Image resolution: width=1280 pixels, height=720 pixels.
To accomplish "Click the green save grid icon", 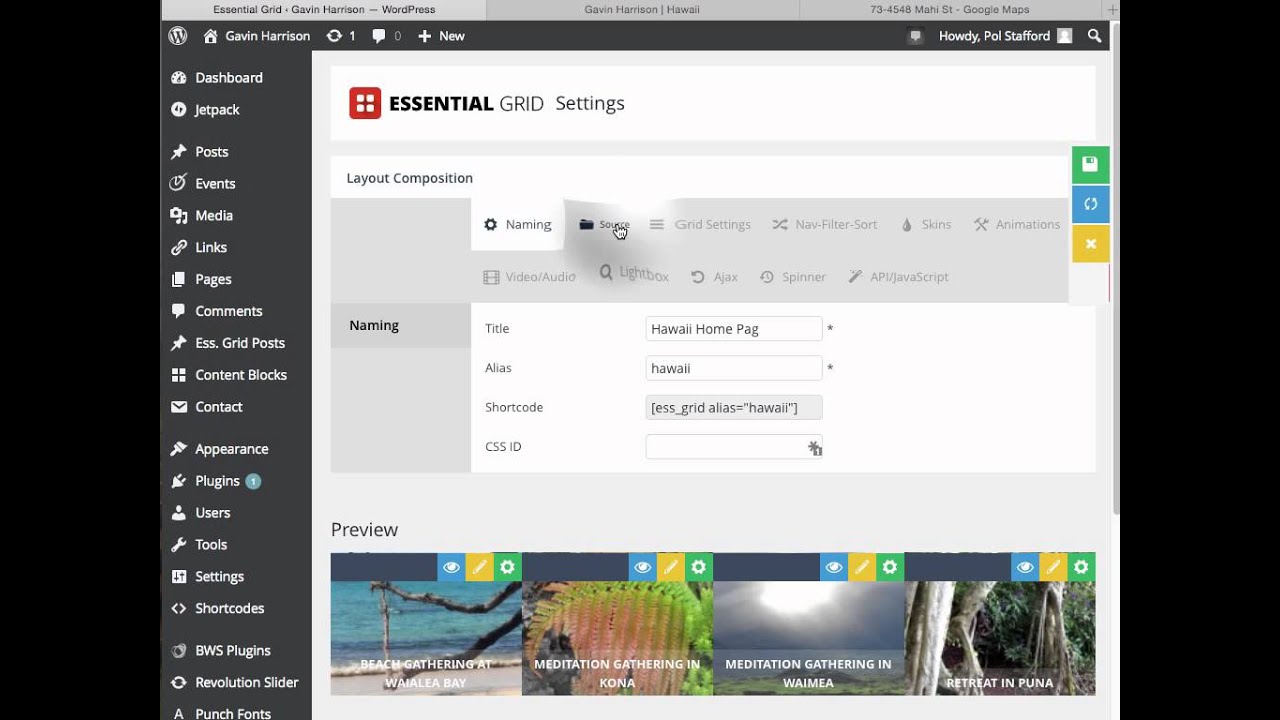I will tap(1091, 164).
